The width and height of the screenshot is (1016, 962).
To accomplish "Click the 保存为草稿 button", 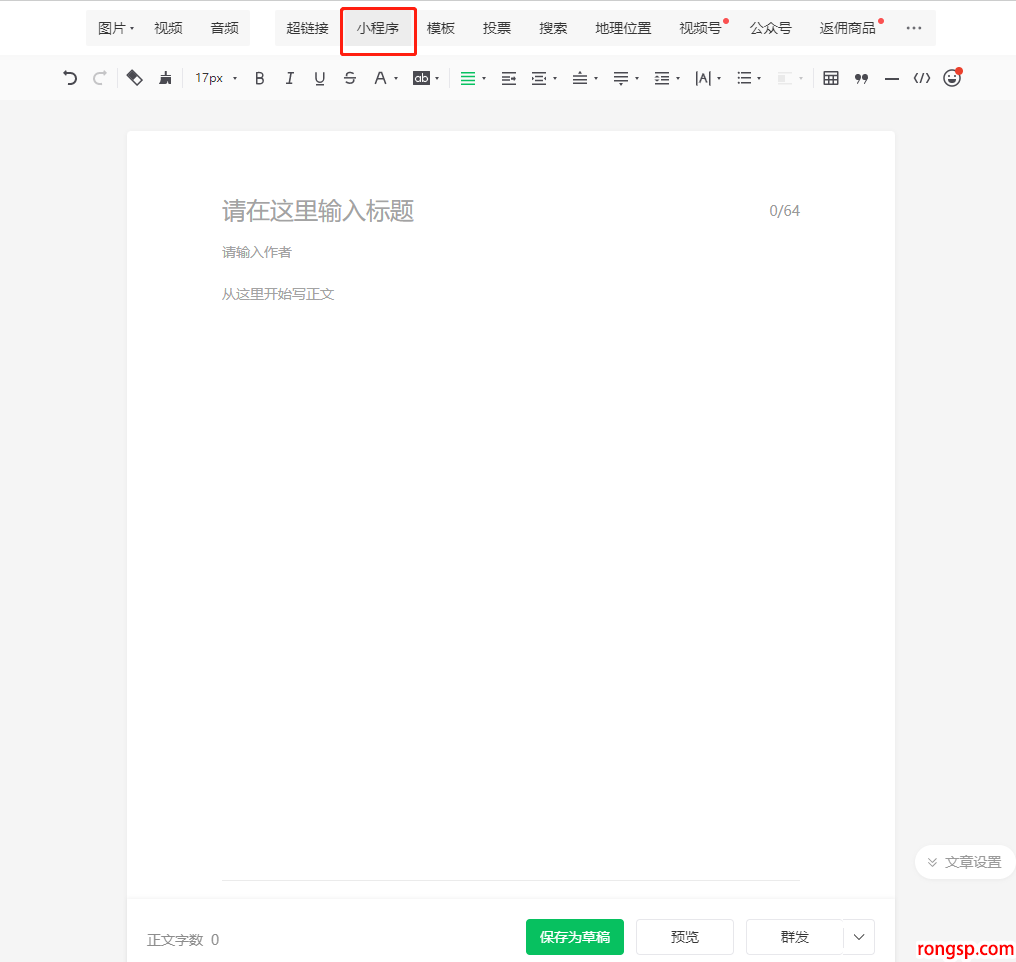I will (x=575, y=937).
